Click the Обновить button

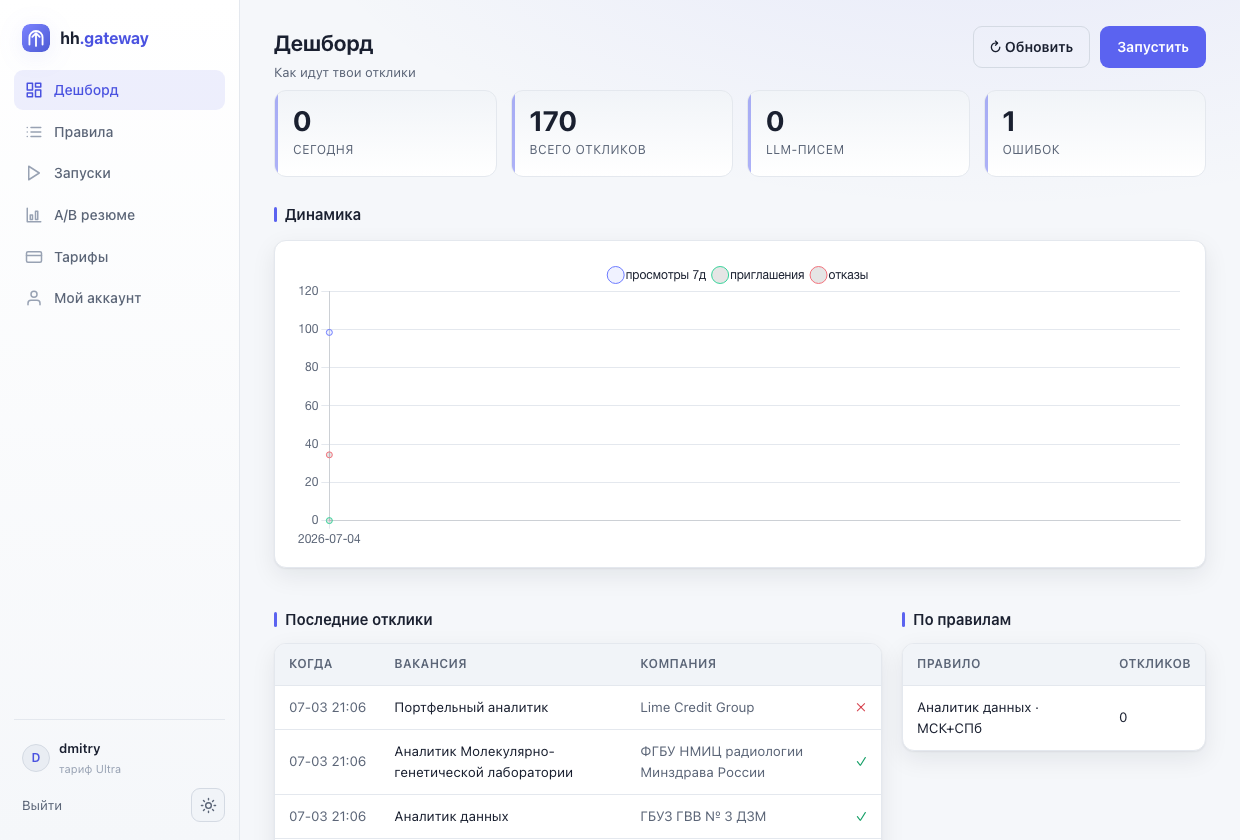click(x=1031, y=47)
